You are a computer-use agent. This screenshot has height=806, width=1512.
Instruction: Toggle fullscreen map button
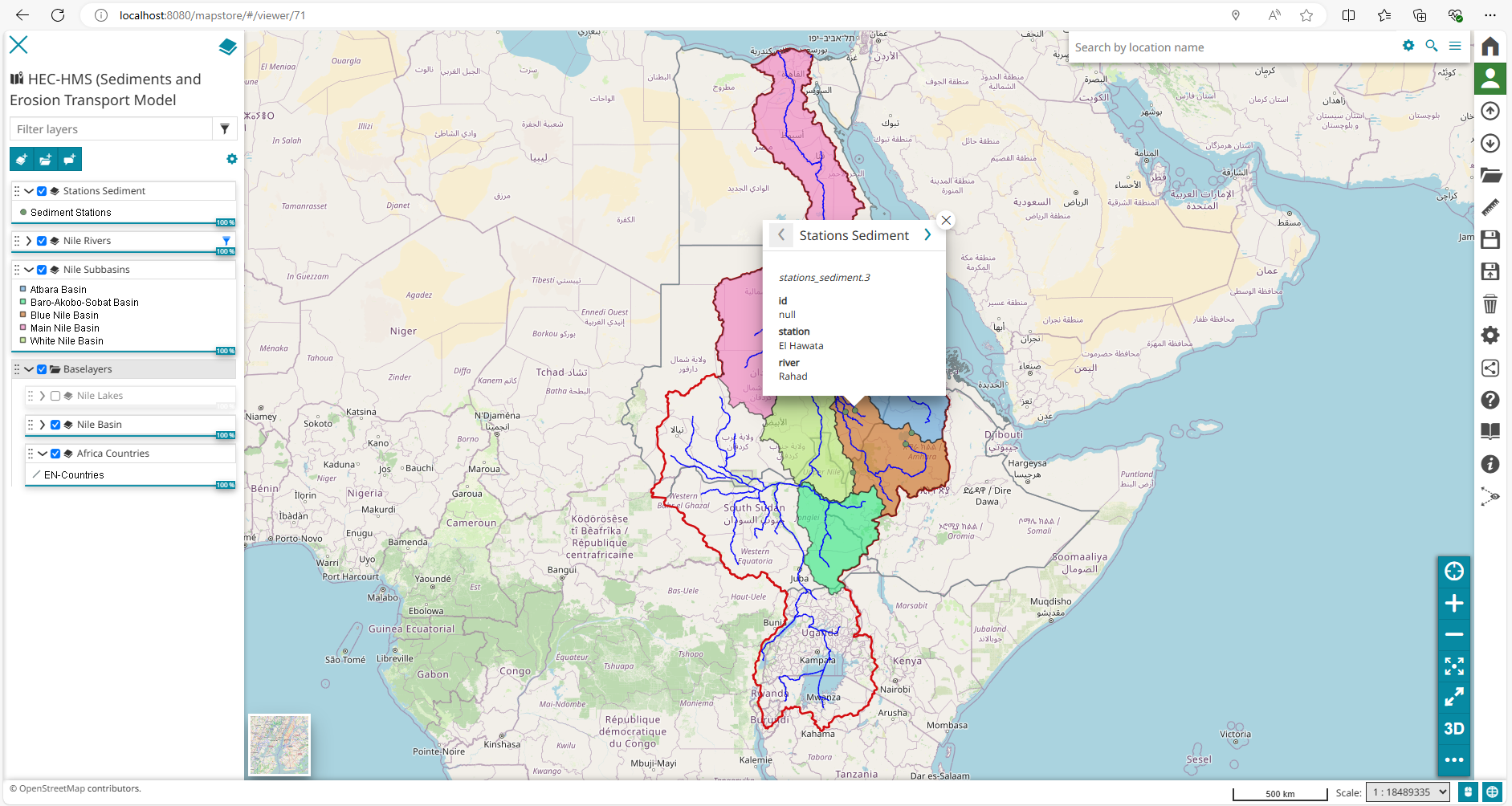1454,697
